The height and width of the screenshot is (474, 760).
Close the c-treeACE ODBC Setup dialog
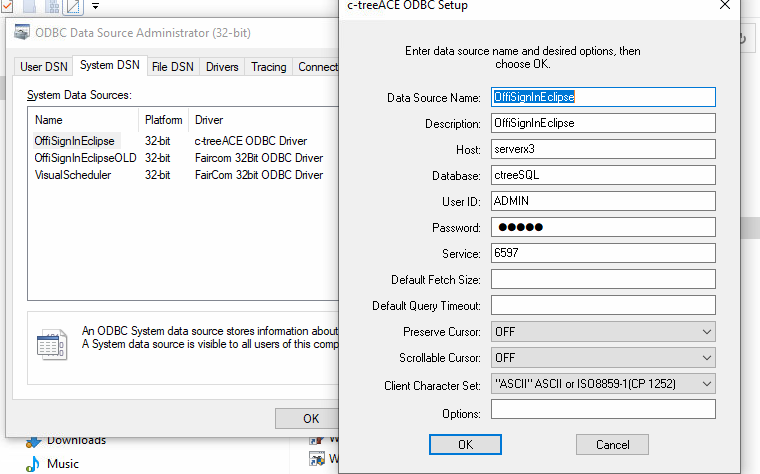tap(725, 5)
